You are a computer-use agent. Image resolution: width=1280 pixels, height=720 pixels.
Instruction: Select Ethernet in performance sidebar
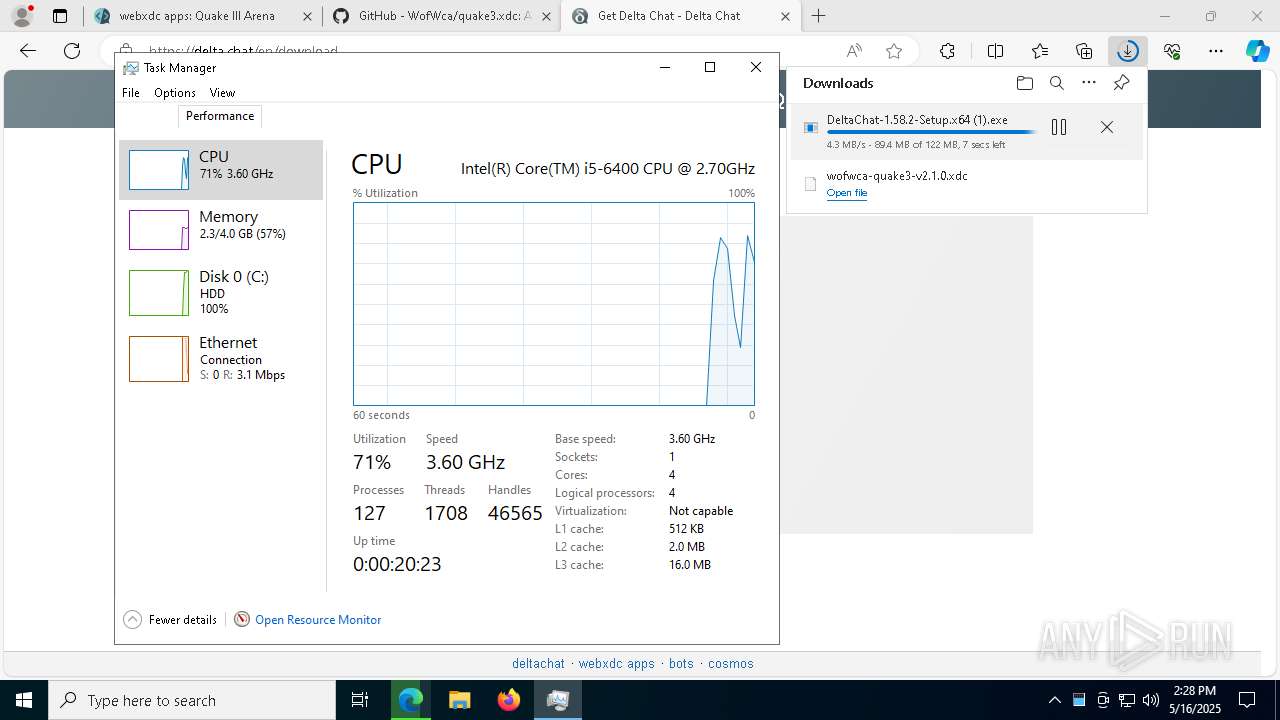[x=221, y=358]
